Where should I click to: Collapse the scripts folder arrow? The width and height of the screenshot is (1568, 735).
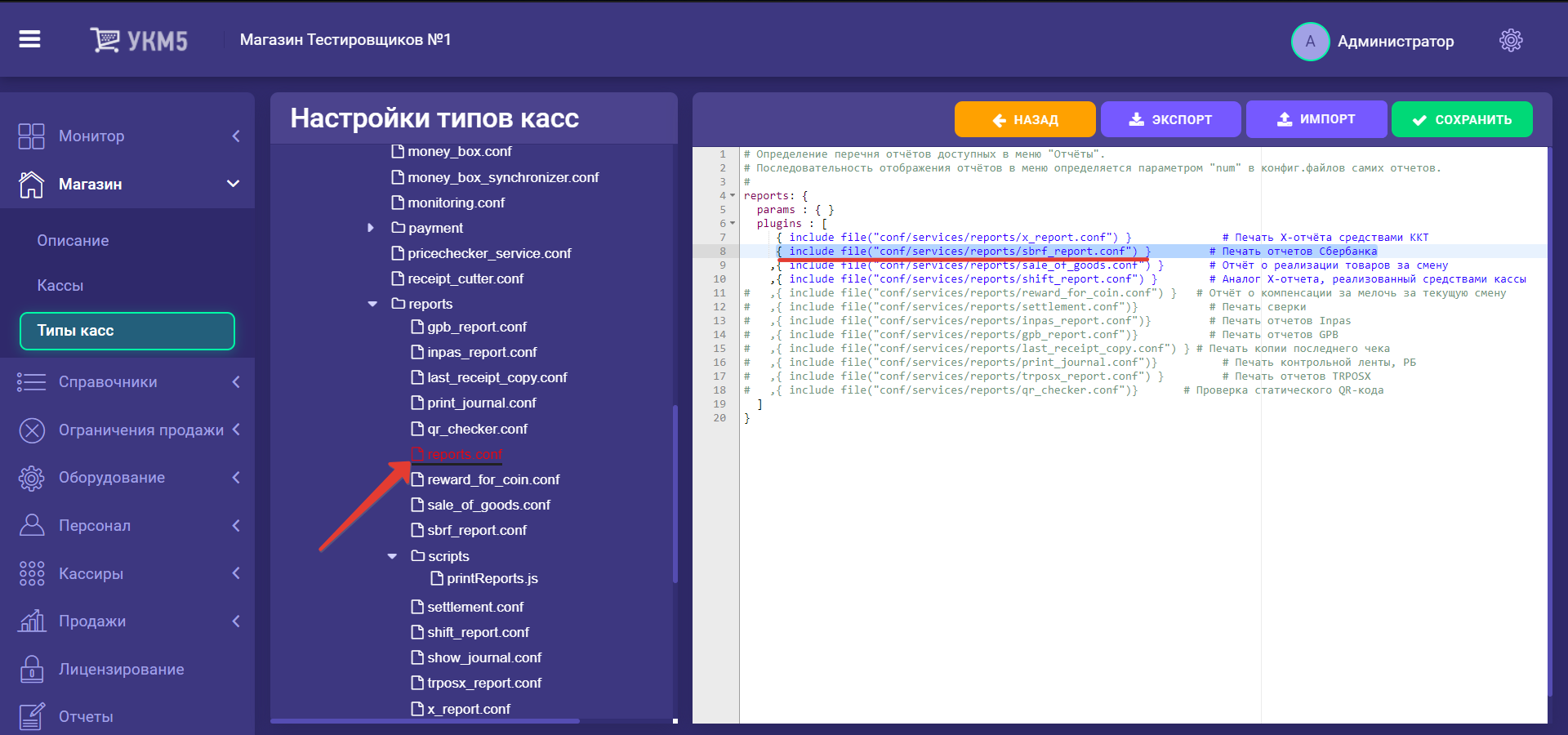(x=392, y=556)
